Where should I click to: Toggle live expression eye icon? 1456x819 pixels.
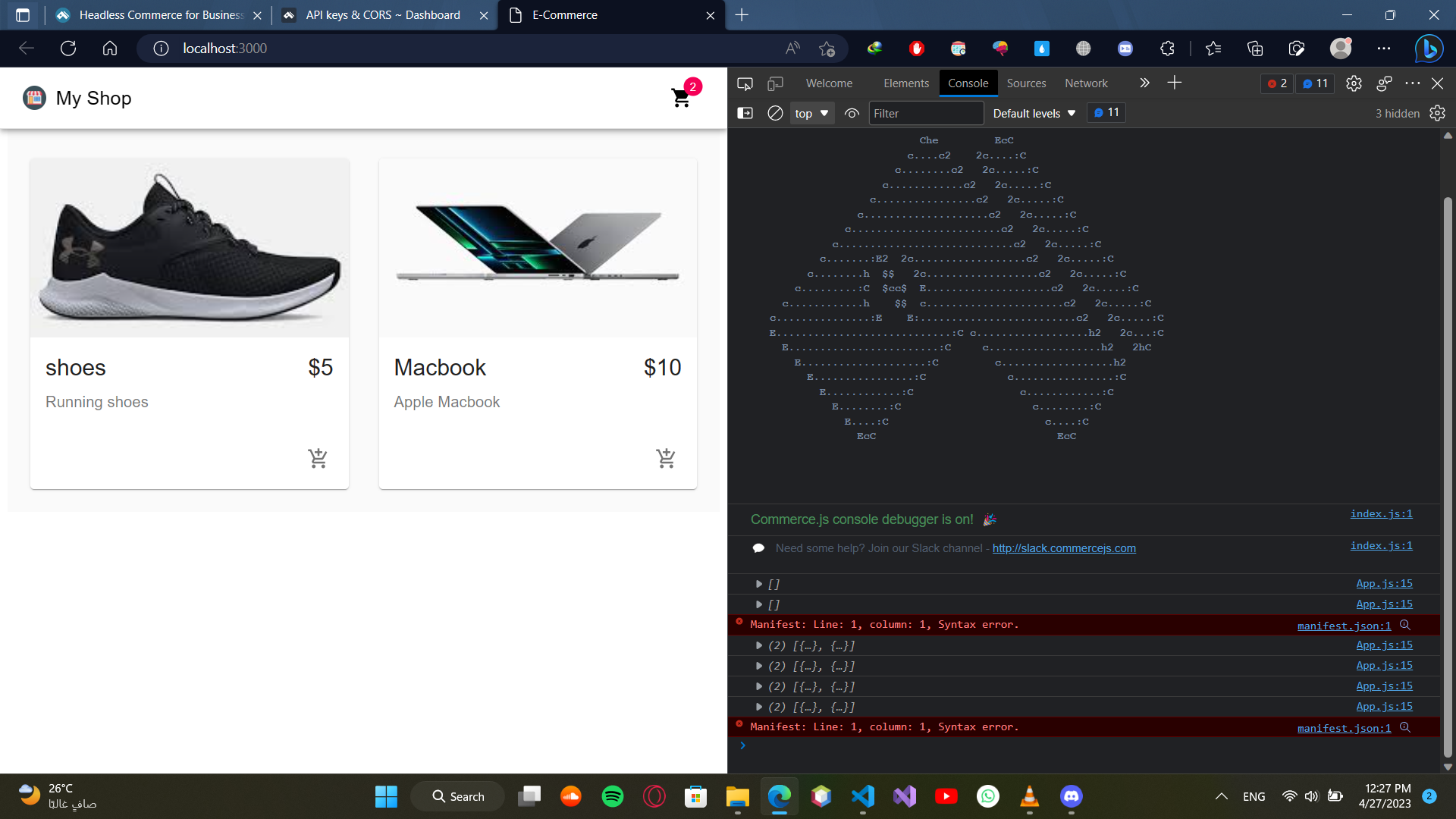(852, 113)
